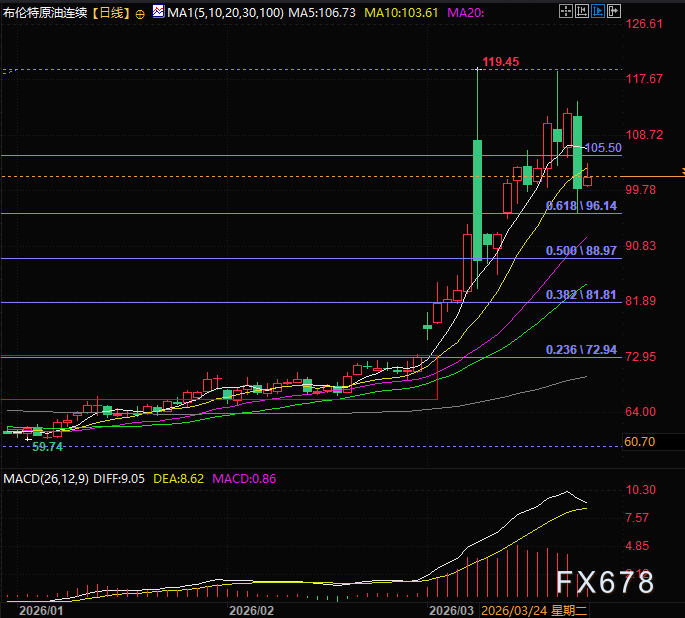Open MACD(26,12,9) indicator settings
Image resolution: width=685 pixels, height=618 pixels.
[46, 479]
